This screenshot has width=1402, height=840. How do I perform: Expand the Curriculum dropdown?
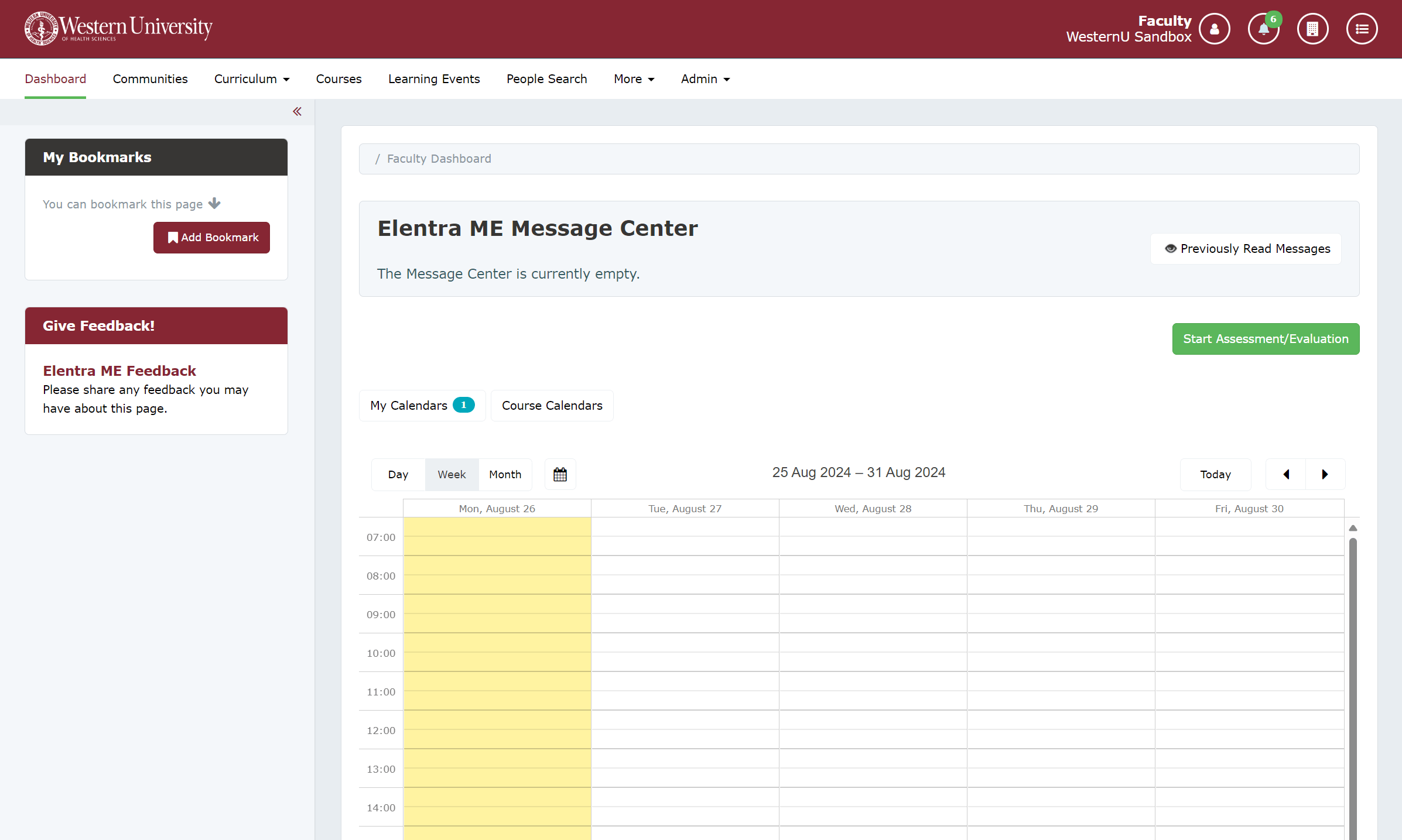point(252,78)
